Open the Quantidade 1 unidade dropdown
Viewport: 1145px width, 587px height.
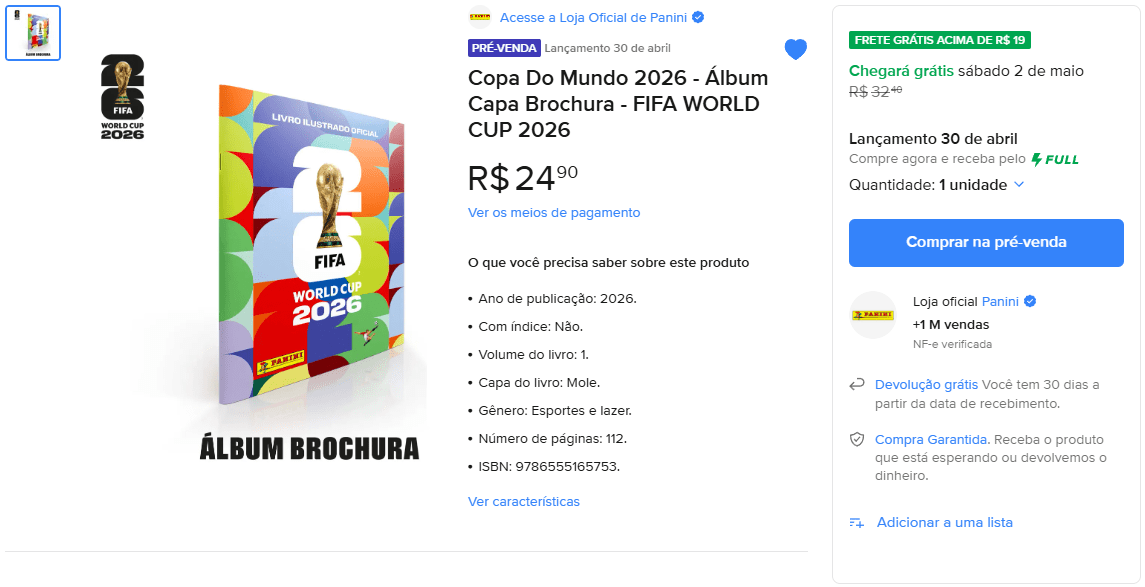[x=936, y=185]
